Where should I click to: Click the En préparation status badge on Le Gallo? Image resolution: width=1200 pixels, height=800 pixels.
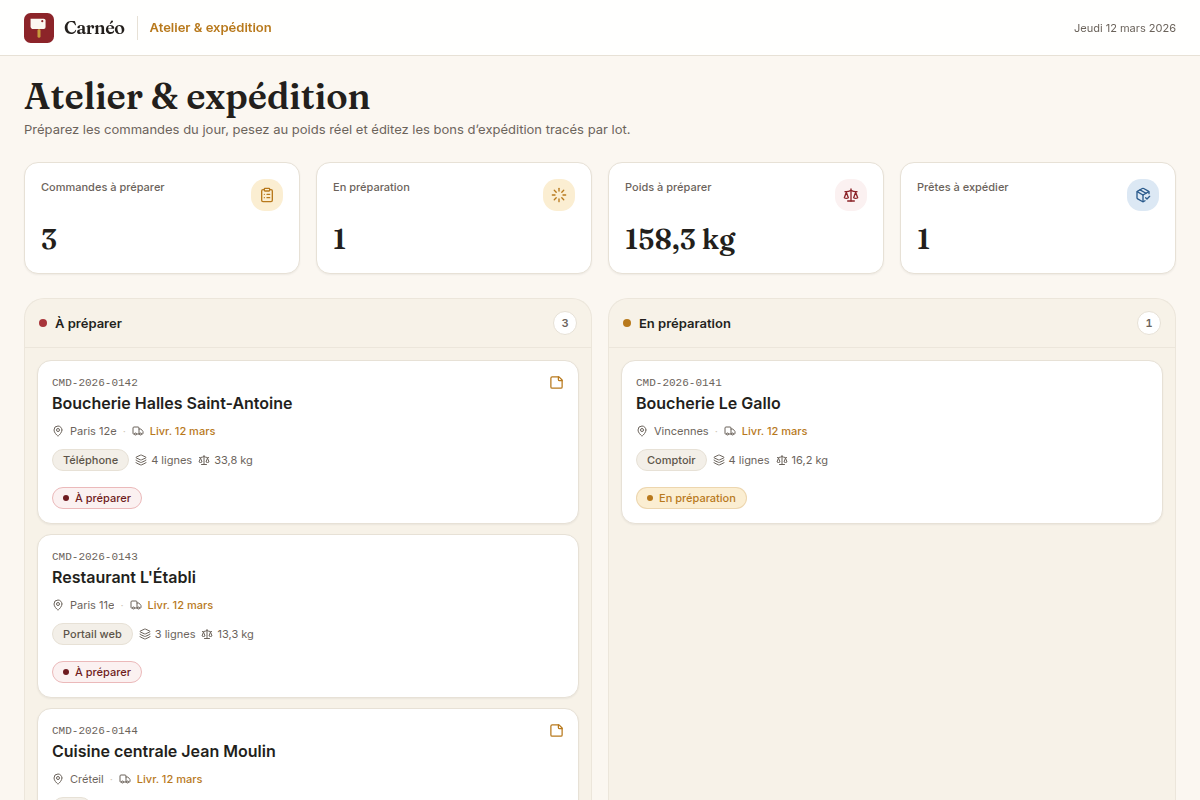[691, 498]
